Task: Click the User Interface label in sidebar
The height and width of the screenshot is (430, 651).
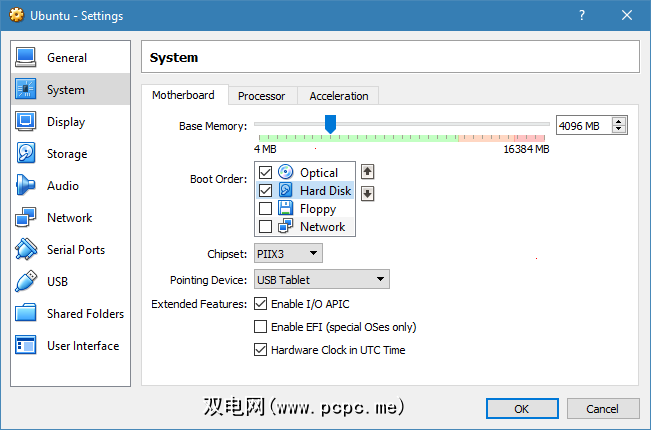Action: 83,345
